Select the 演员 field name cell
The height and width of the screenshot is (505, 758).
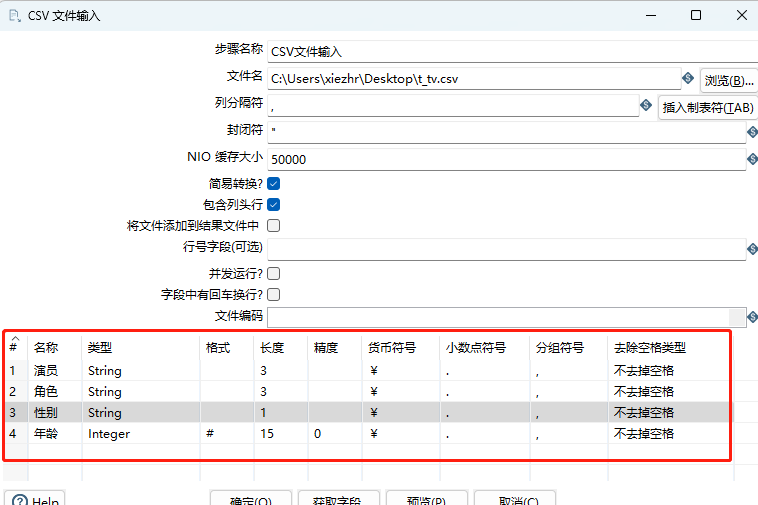[x=55, y=371]
